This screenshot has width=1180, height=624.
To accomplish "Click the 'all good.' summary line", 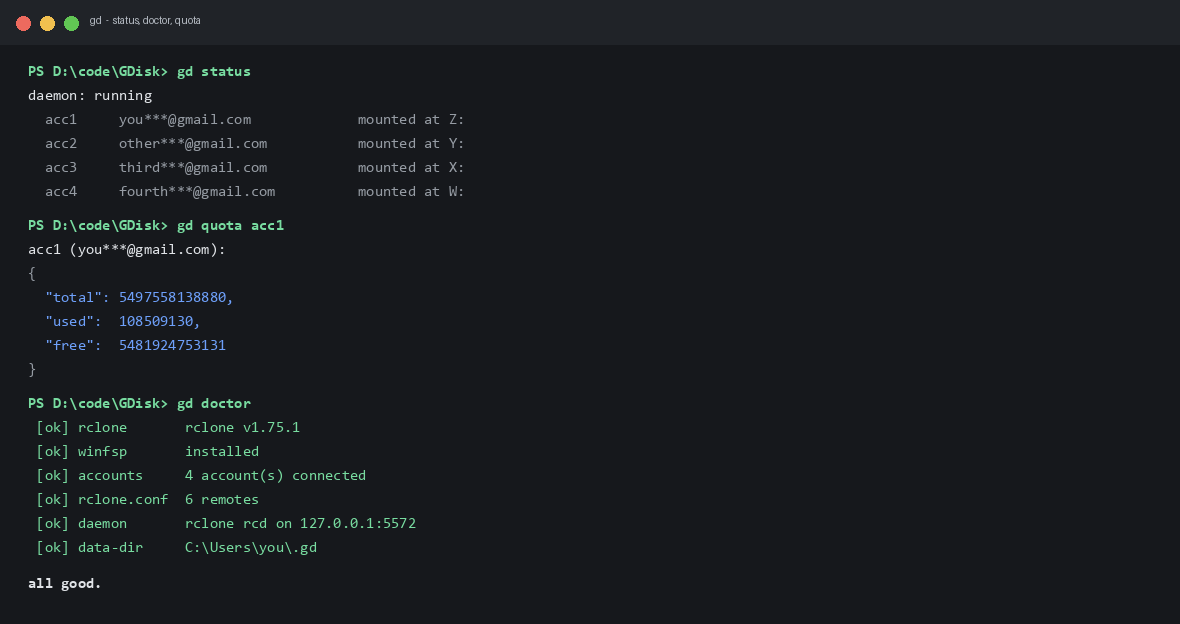I will pyautogui.click(x=65, y=585).
